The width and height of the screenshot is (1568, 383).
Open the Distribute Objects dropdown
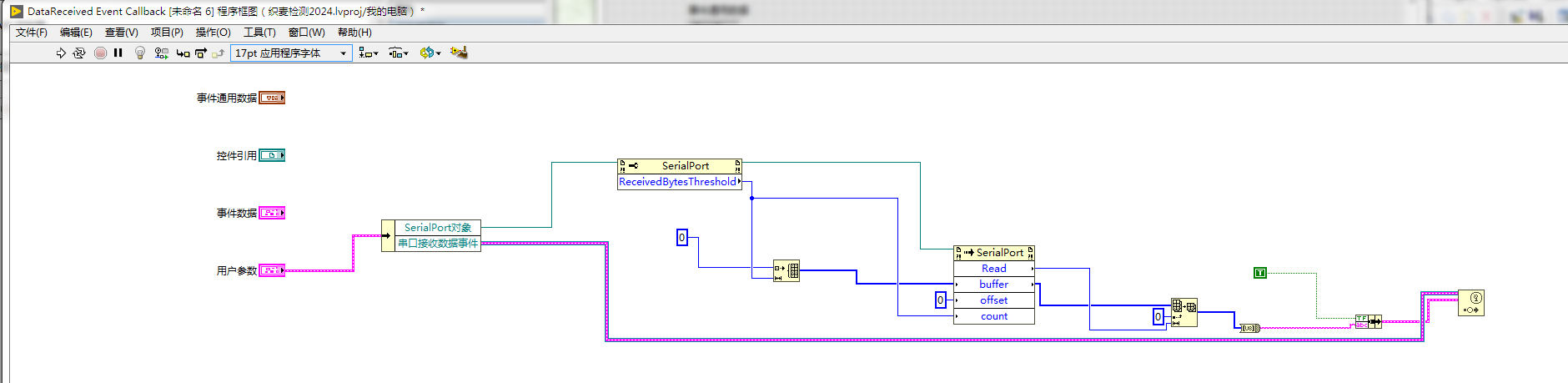click(399, 53)
